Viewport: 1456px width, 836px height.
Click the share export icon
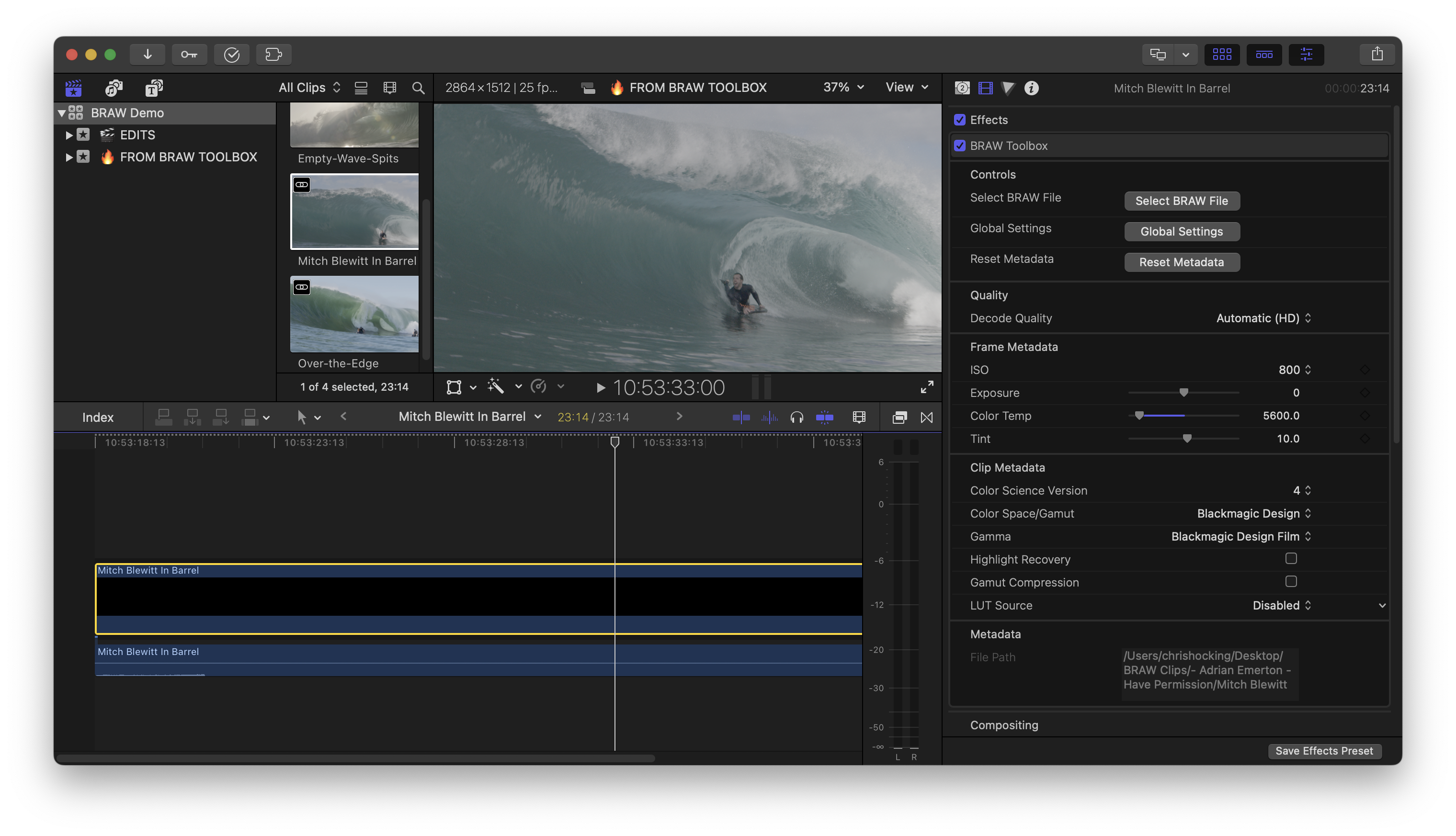(x=1377, y=54)
